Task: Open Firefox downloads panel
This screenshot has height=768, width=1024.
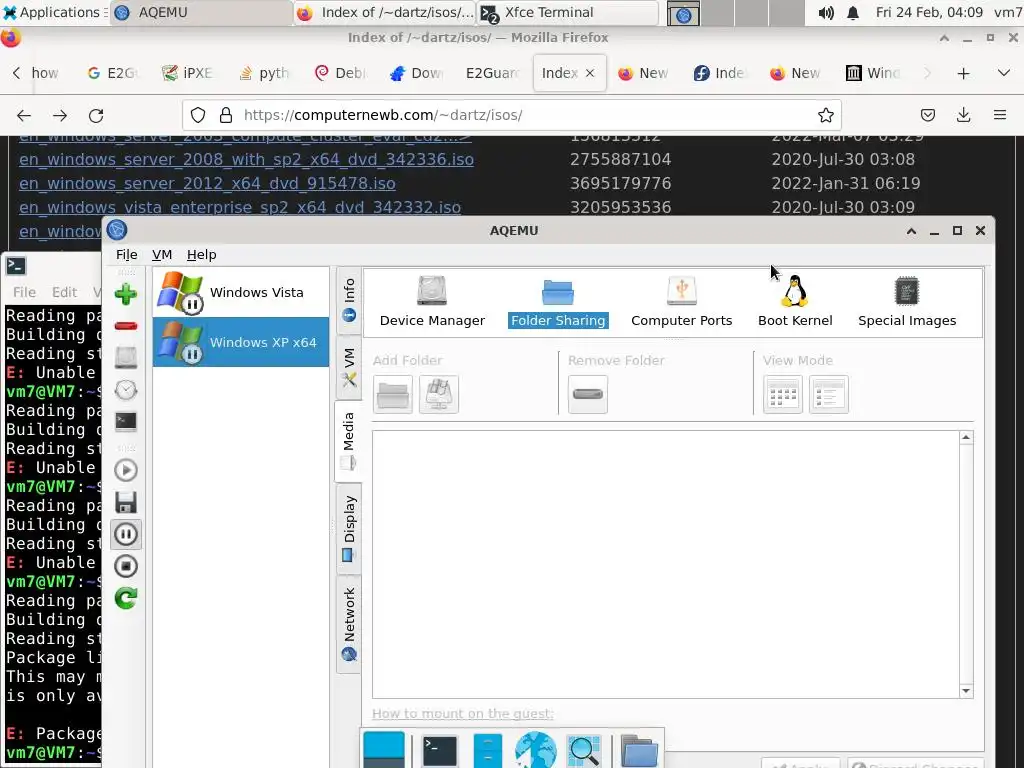Action: [x=963, y=116]
